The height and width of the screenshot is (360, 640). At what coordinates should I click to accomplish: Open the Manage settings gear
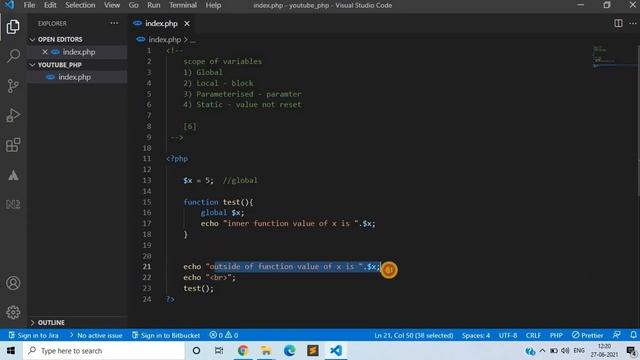point(13,312)
